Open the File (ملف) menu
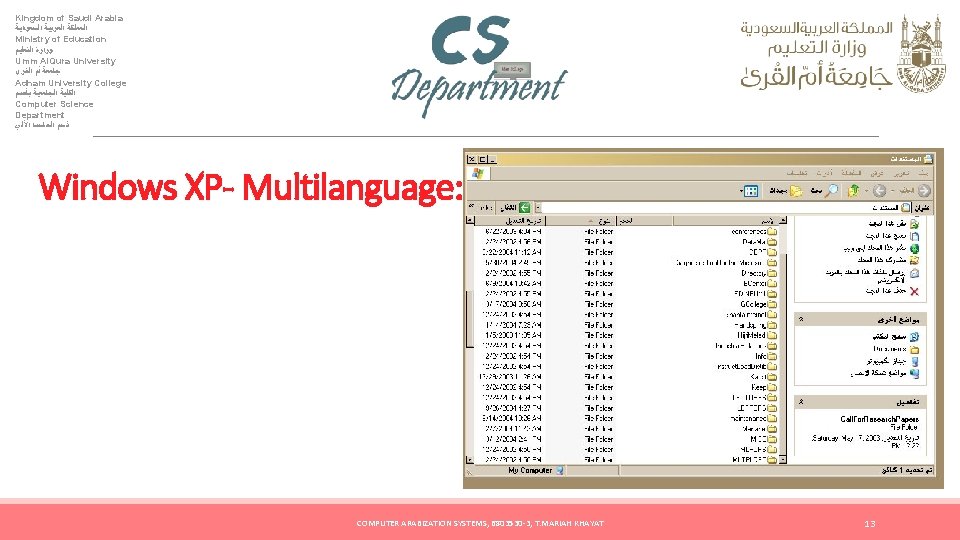The image size is (960, 540). coord(923,173)
